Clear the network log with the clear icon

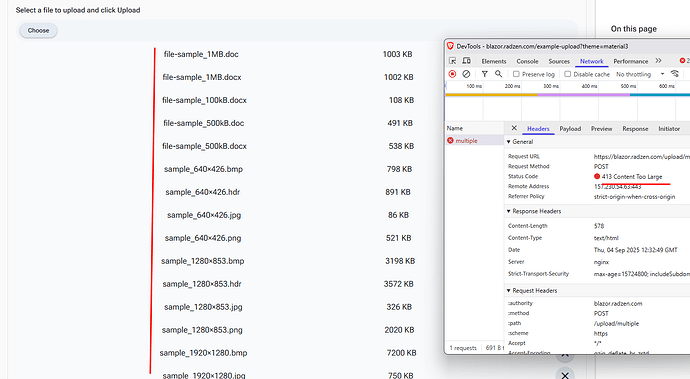pyautogui.click(x=466, y=74)
